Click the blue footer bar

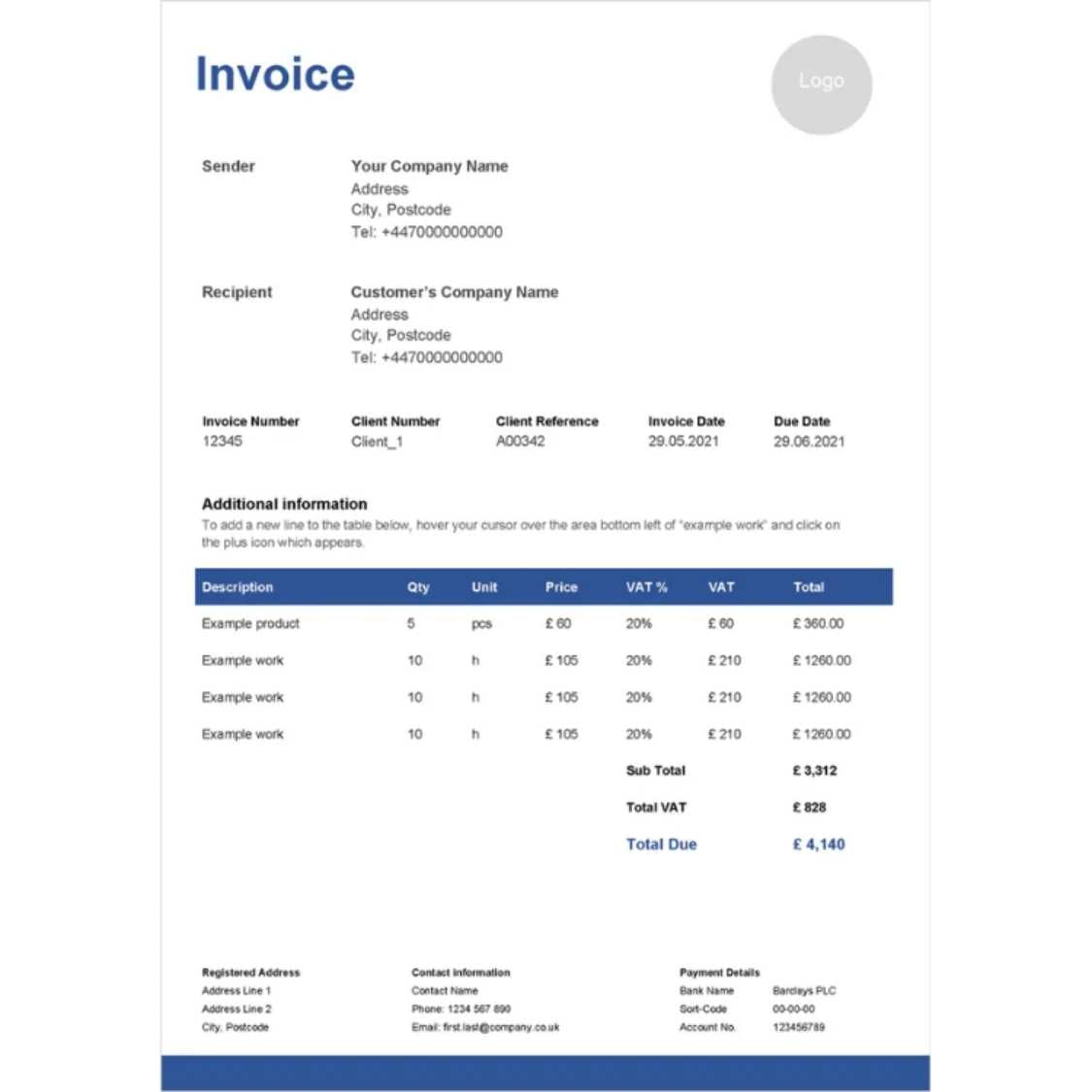coord(545,1073)
